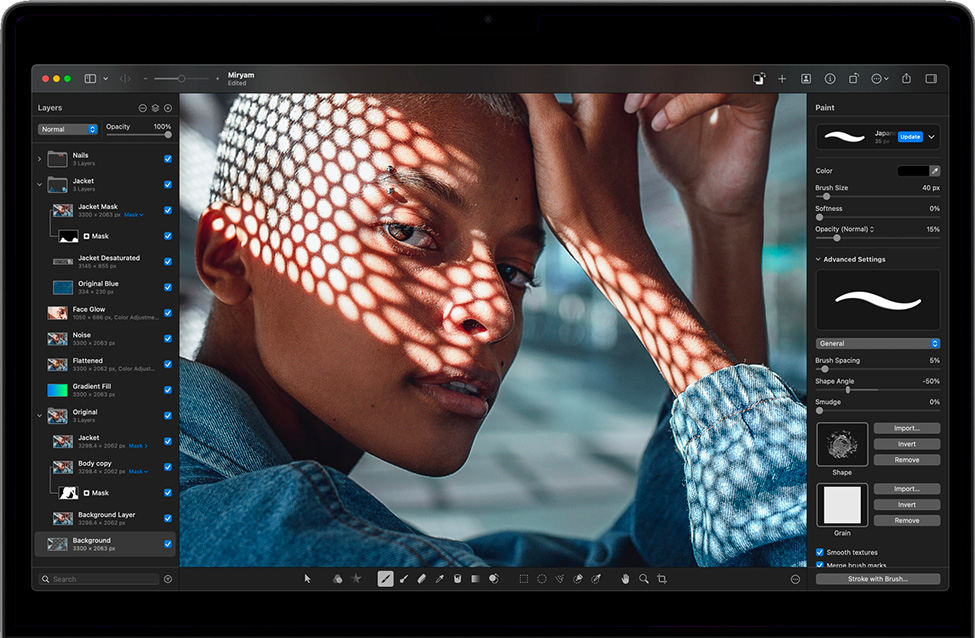Disable the Smooth textures checkbox
975x638 pixels.
(x=820, y=552)
